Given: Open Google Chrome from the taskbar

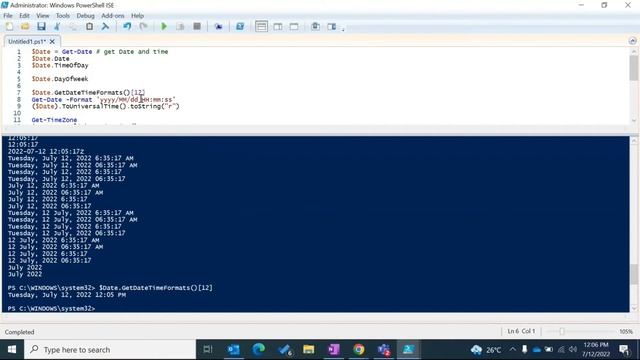Looking at the screenshot, I should click(359, 349).
